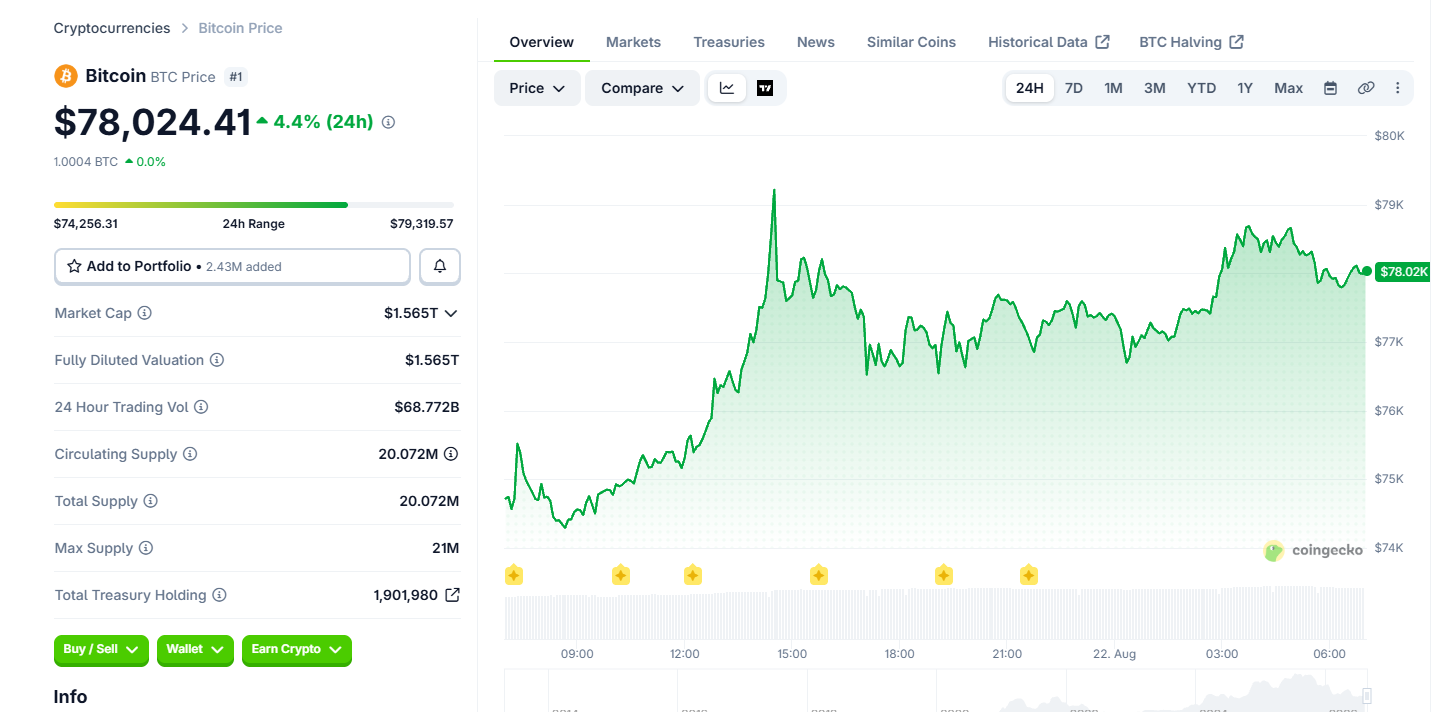Screen dimensions: 1441x712
Task: Open Max Supply info icon
Action: (146, 548)
